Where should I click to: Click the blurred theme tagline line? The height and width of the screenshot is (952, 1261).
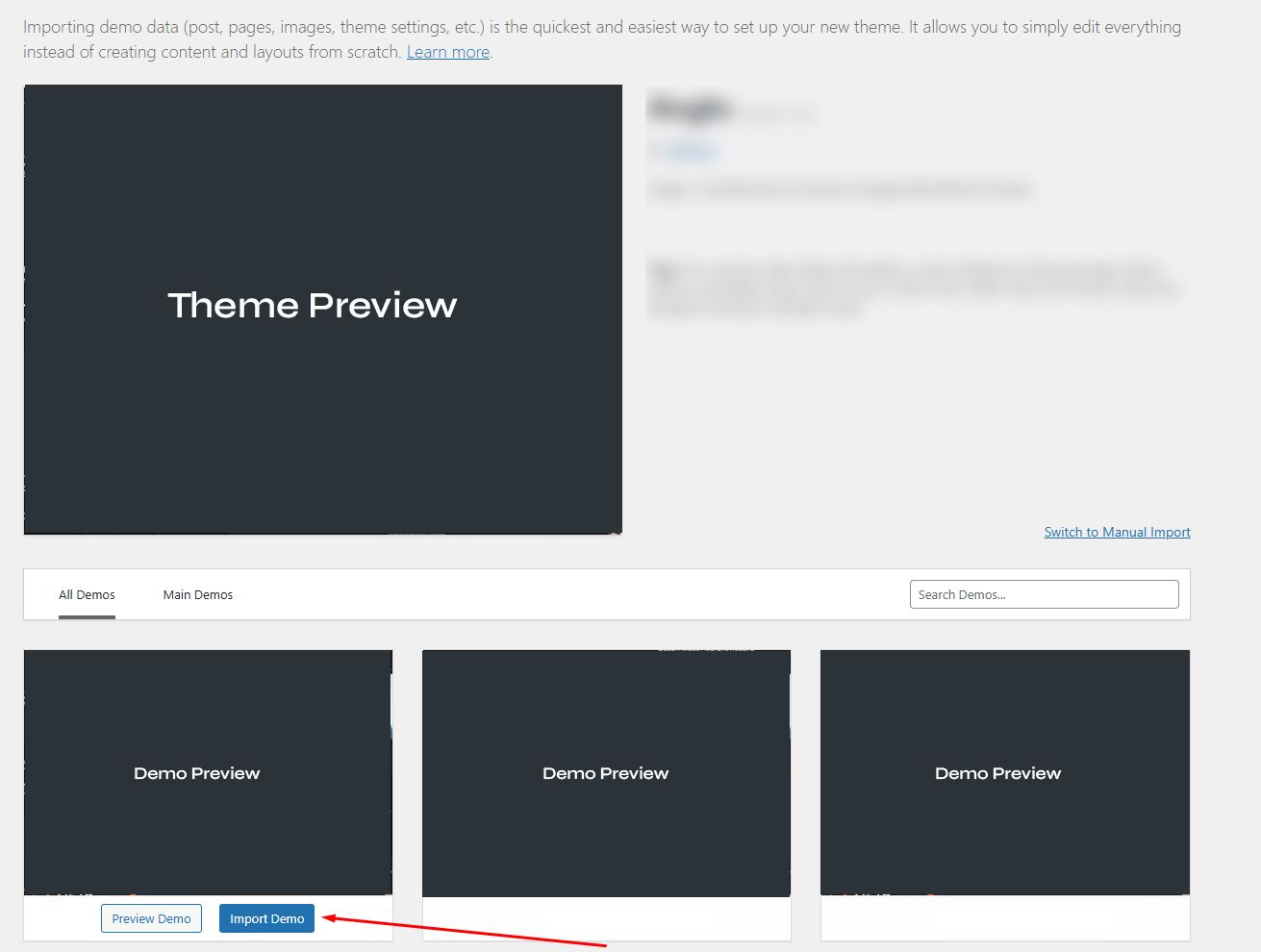(x=839, y=189)
